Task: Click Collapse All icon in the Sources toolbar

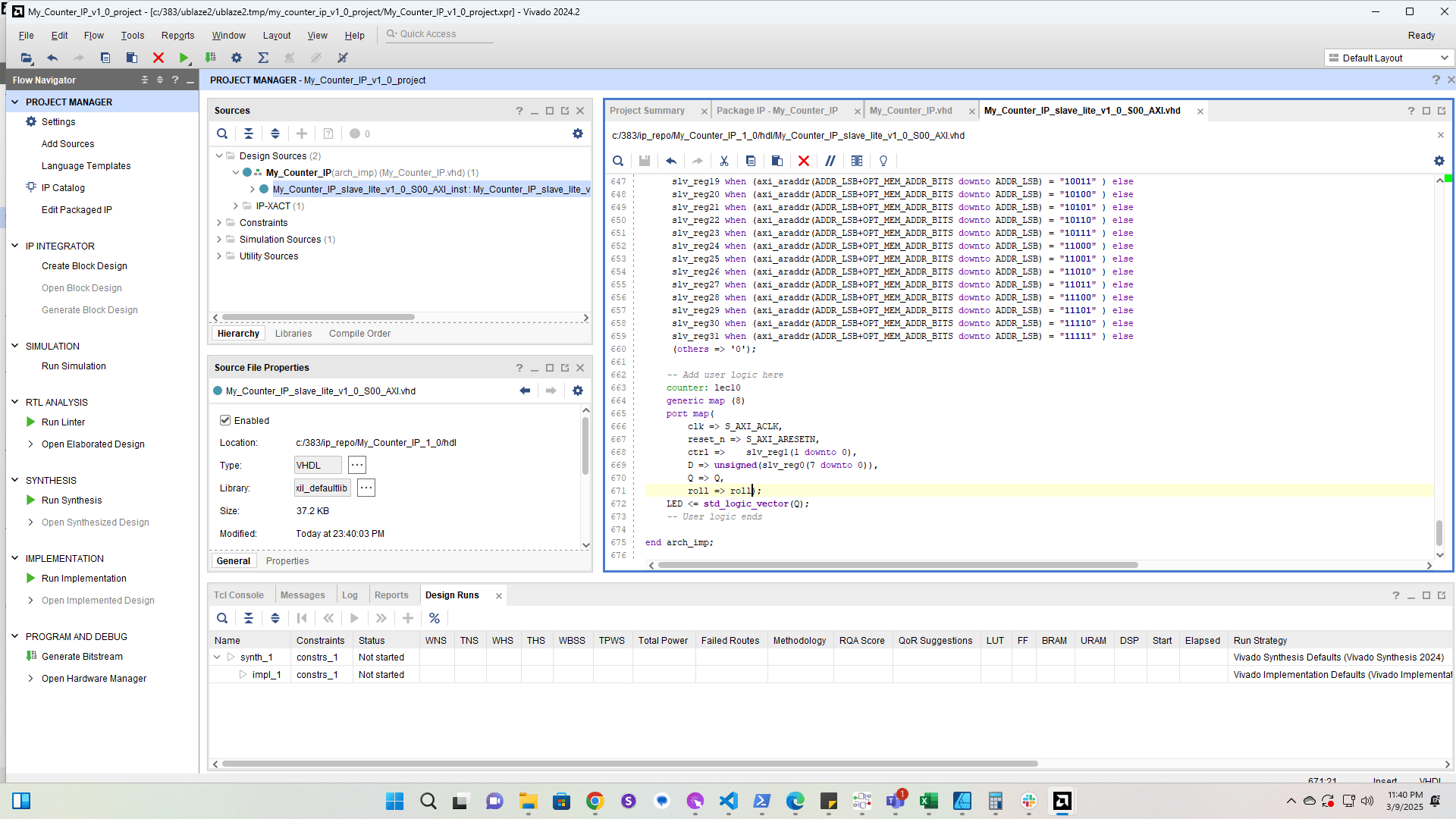Action: pyautogui.click(x=249, y=133)
